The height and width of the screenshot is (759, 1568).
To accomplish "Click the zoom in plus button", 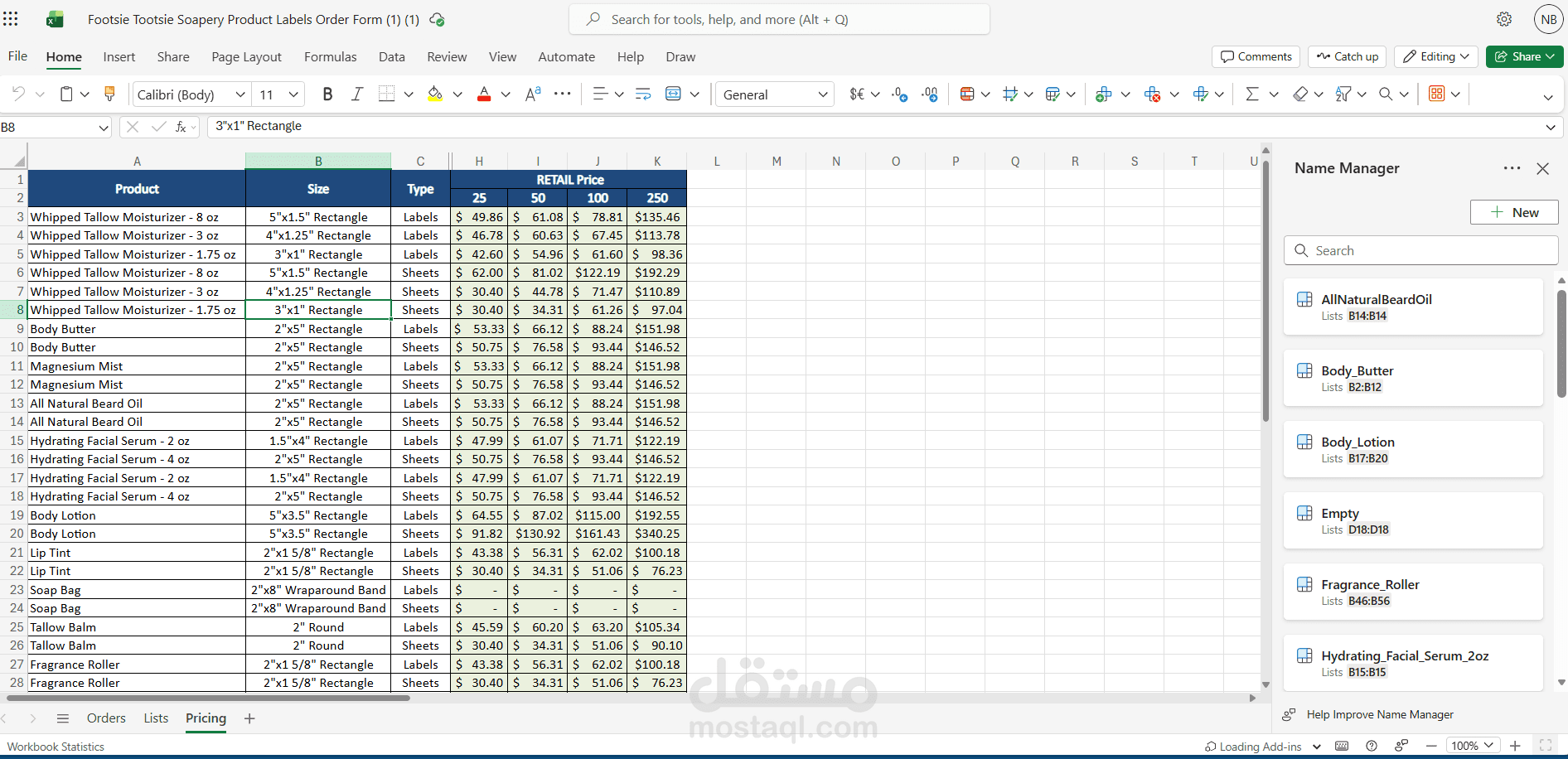I will tap(1515, 746).
